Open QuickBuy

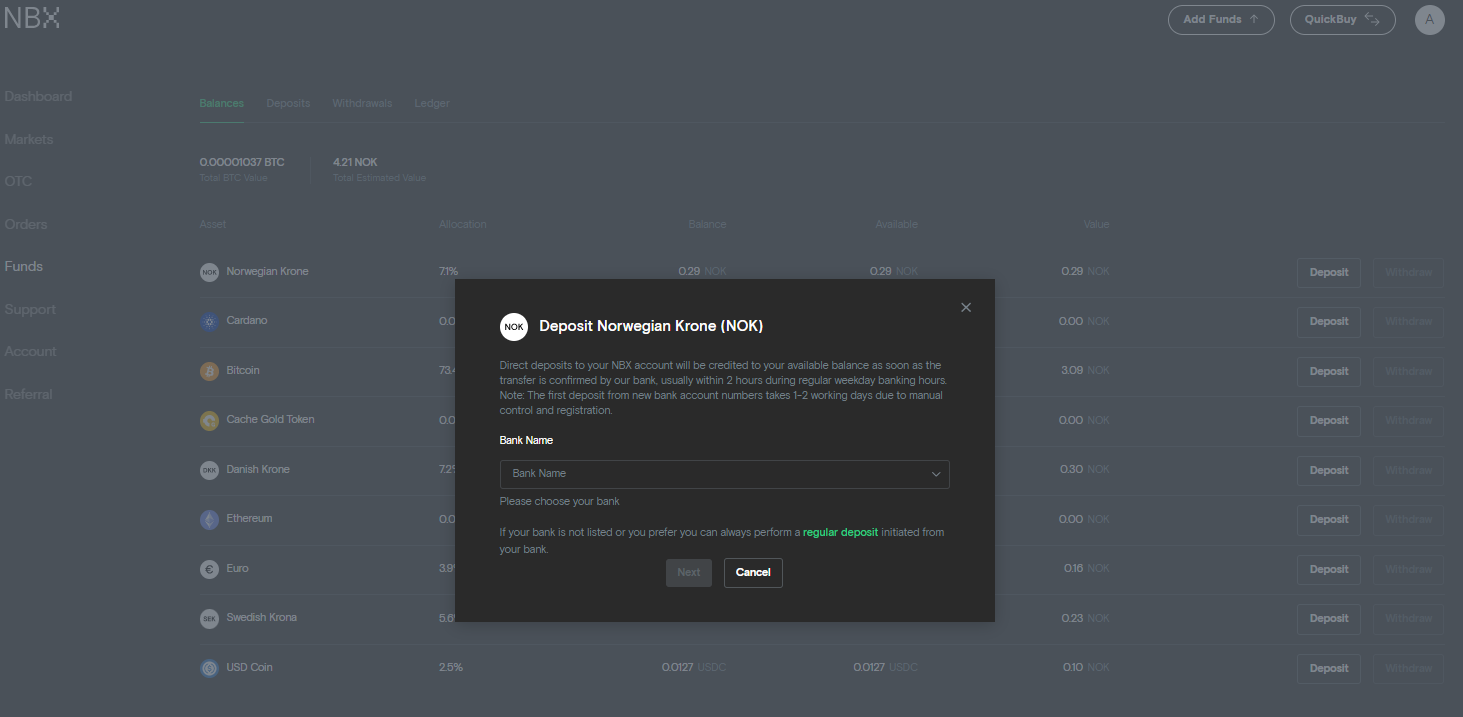[1343, 20]
